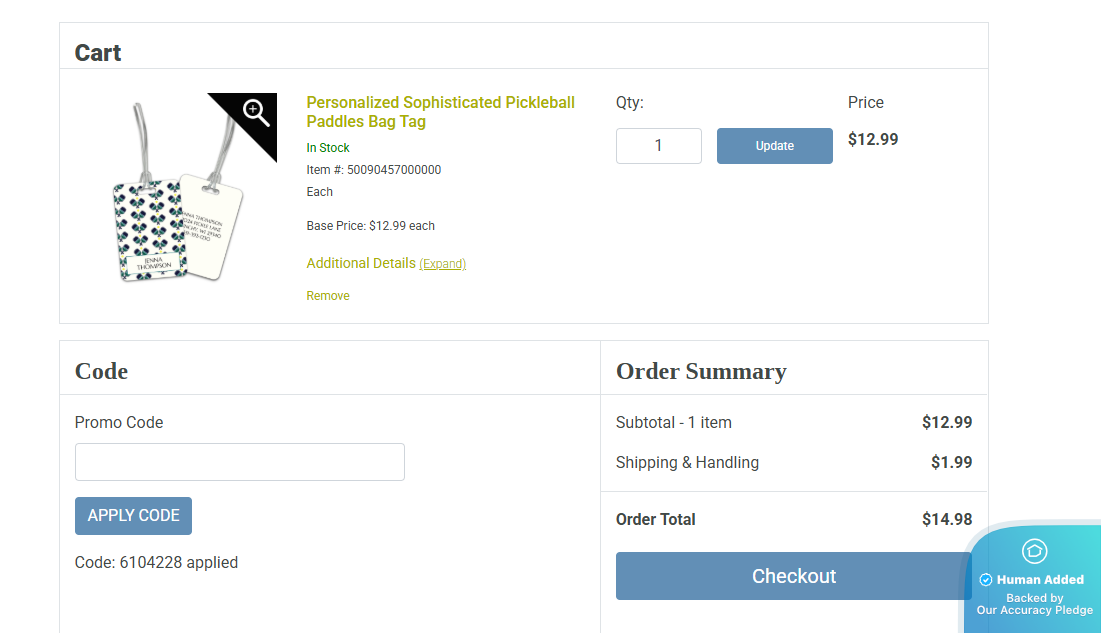Image resolution: width=1101 pixels, height=633 pixels.
Task: Click the checkmark icon beside Human Added
Action: pos(985,580)
